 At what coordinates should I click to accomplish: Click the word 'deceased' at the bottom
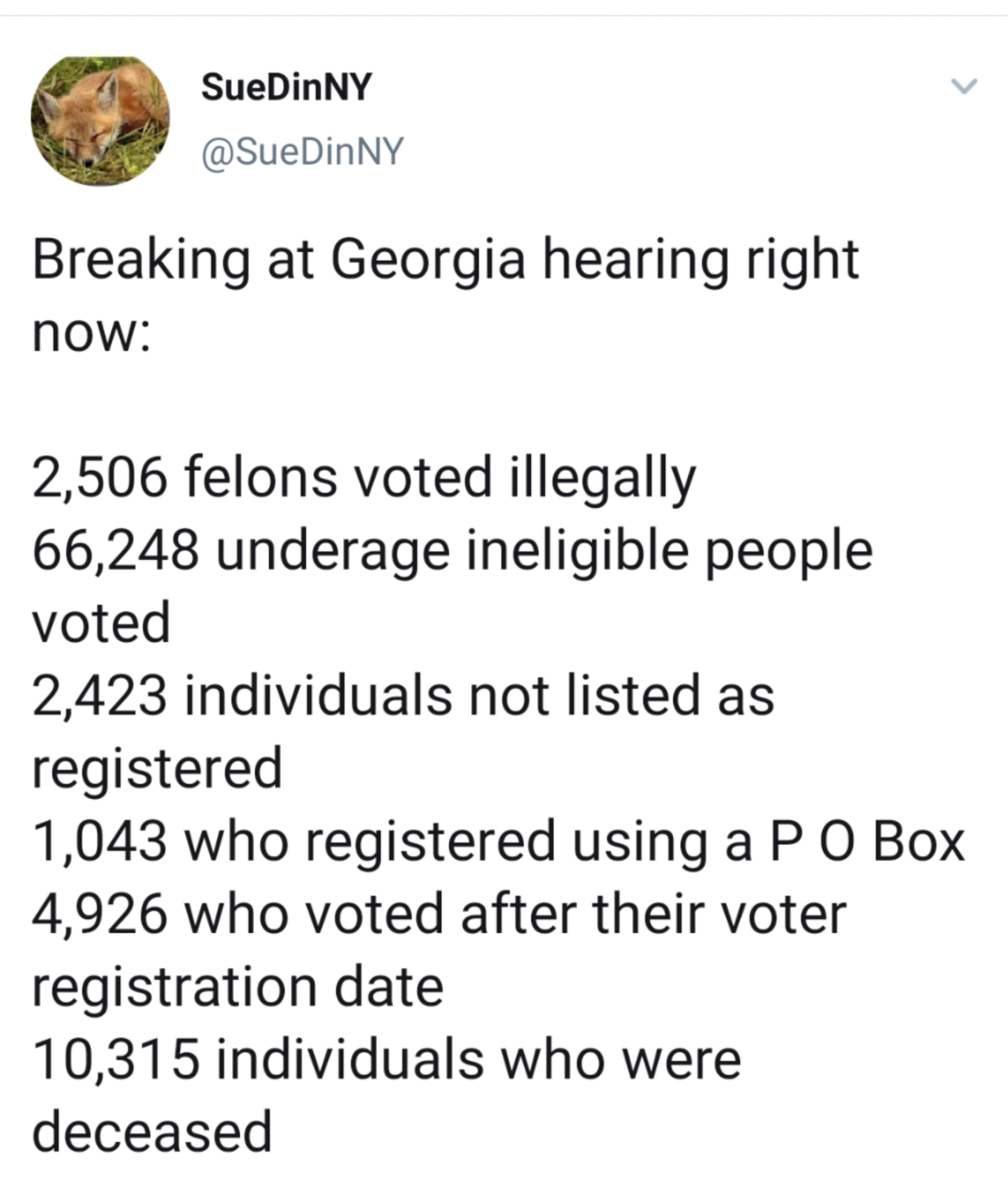click(153, 1132)
